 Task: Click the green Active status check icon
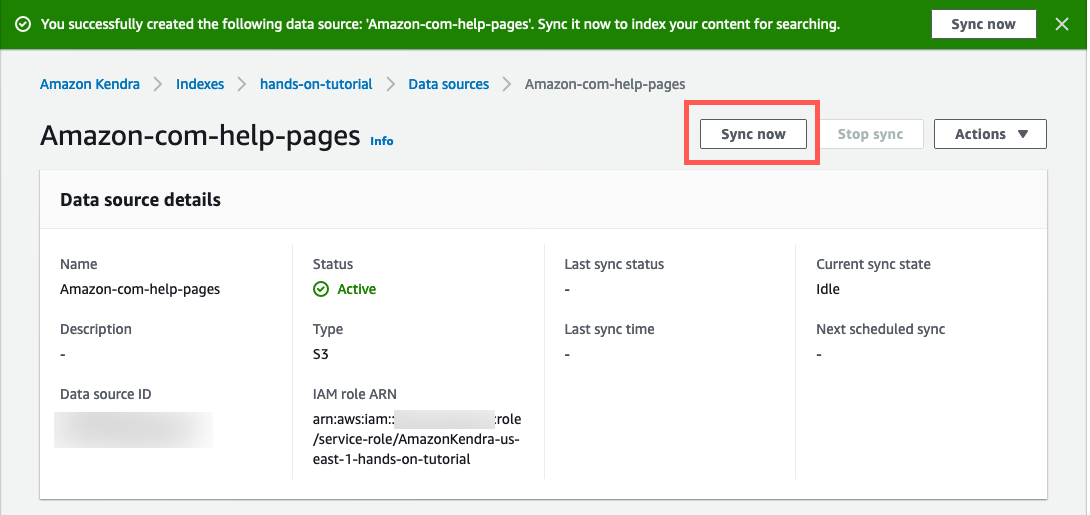coord(321,289)
